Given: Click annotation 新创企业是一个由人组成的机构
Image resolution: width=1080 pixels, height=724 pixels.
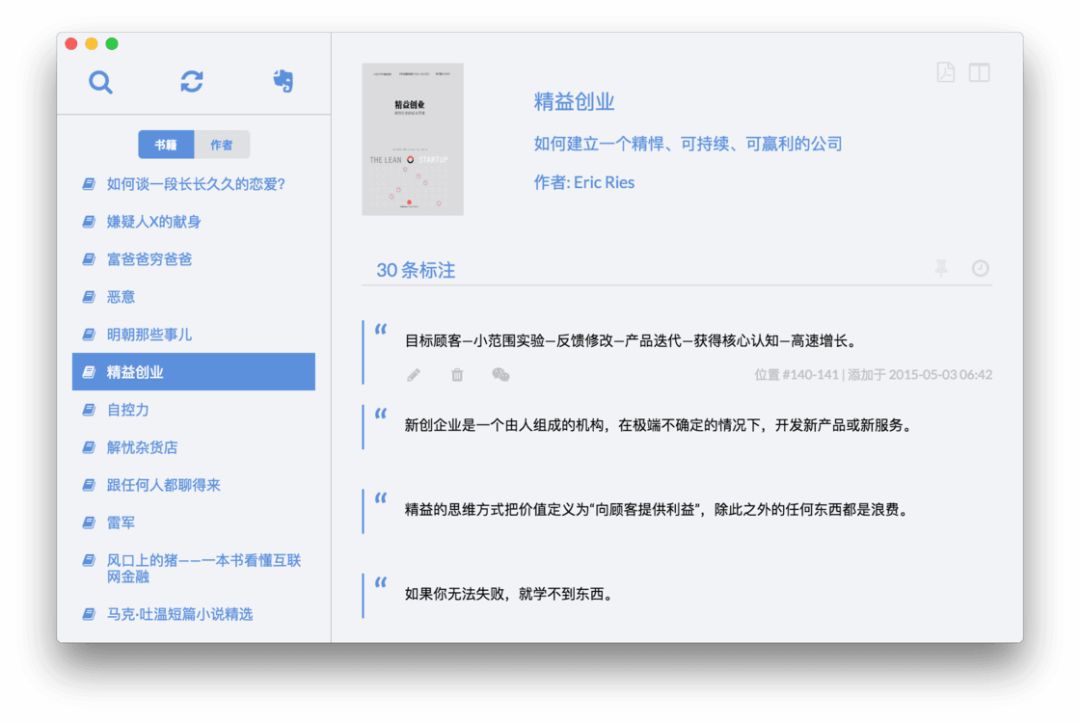Looking at the screenshot, I should 659,426.
